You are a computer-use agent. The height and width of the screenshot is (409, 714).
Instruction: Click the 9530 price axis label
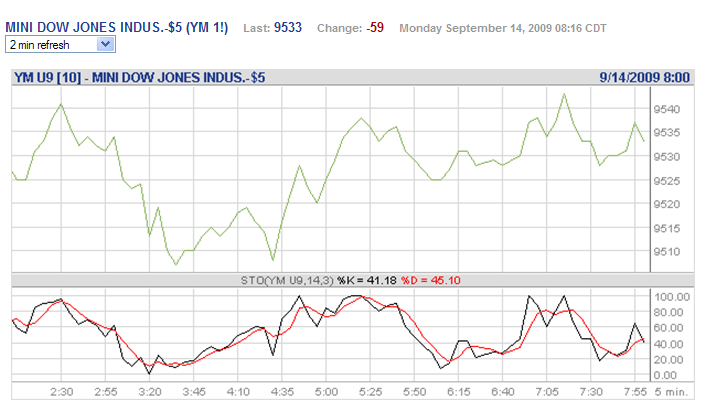tap(667, 157)
